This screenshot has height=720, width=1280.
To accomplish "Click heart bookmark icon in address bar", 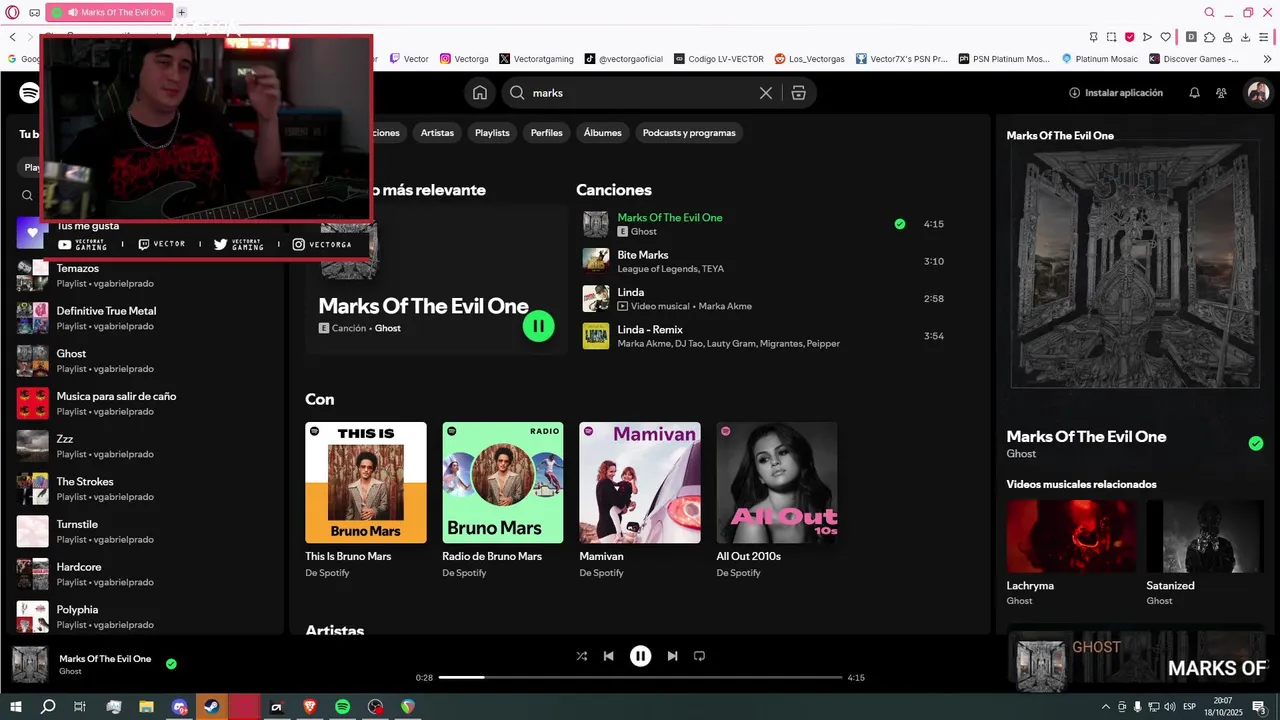I will 1165,37.
